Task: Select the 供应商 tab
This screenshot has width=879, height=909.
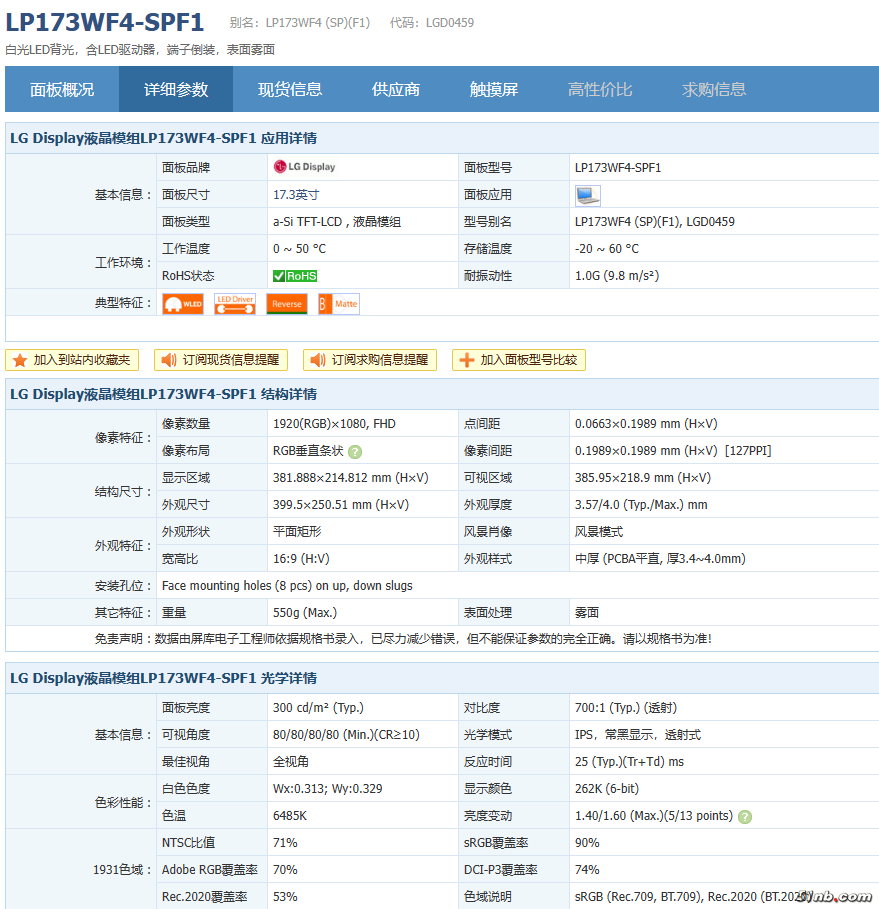Action: [395, 89]
